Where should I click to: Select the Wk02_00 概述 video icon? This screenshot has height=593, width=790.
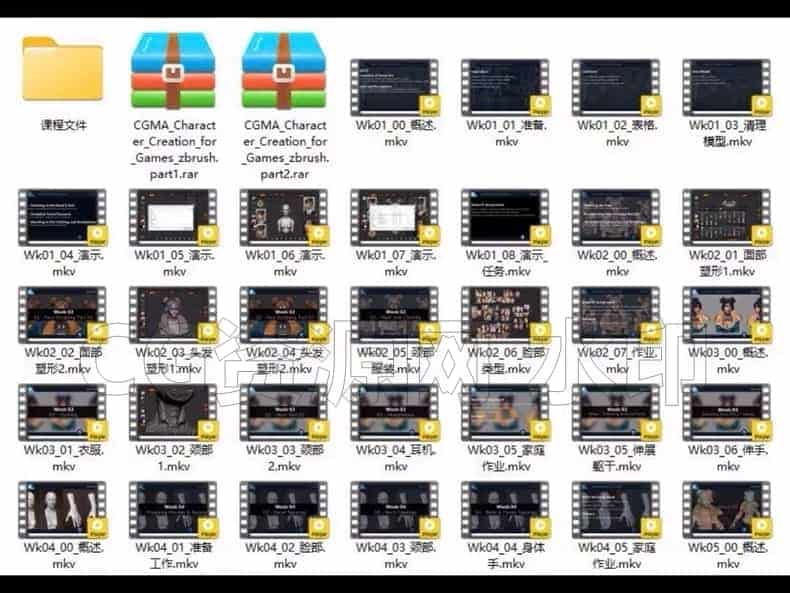pos(617,218)
